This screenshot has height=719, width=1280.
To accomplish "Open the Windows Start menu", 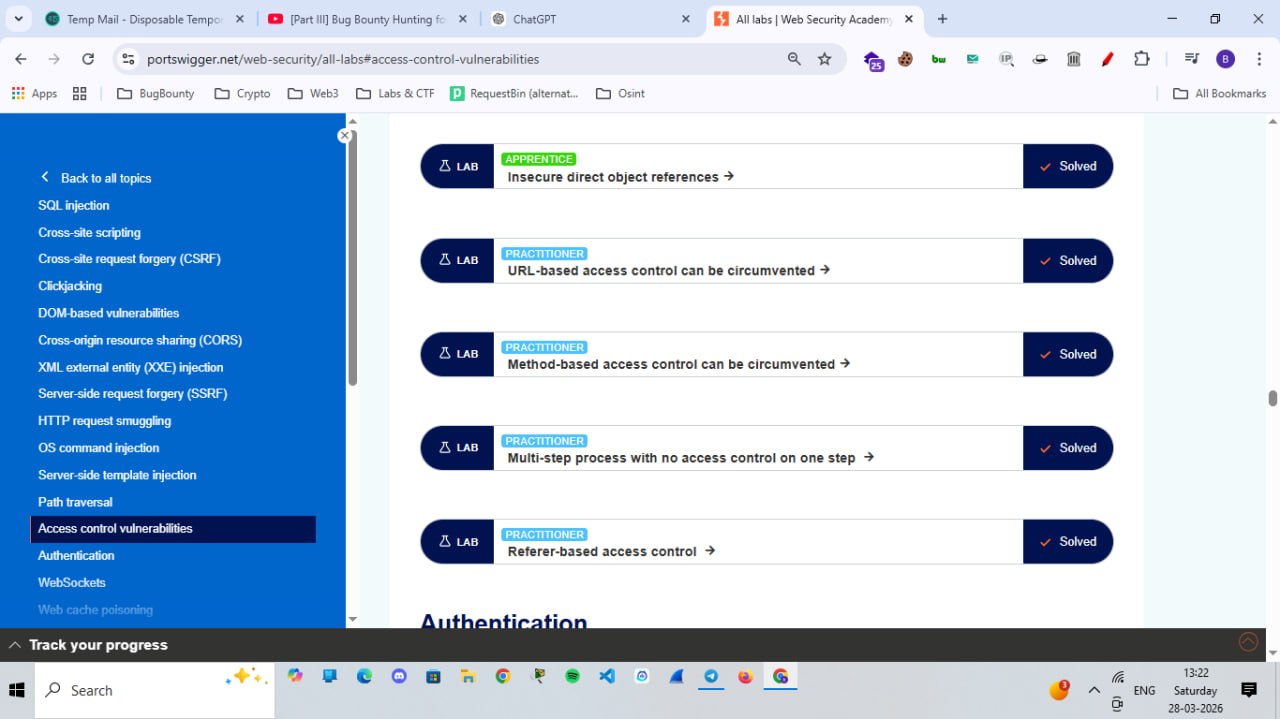I will 17,690.
